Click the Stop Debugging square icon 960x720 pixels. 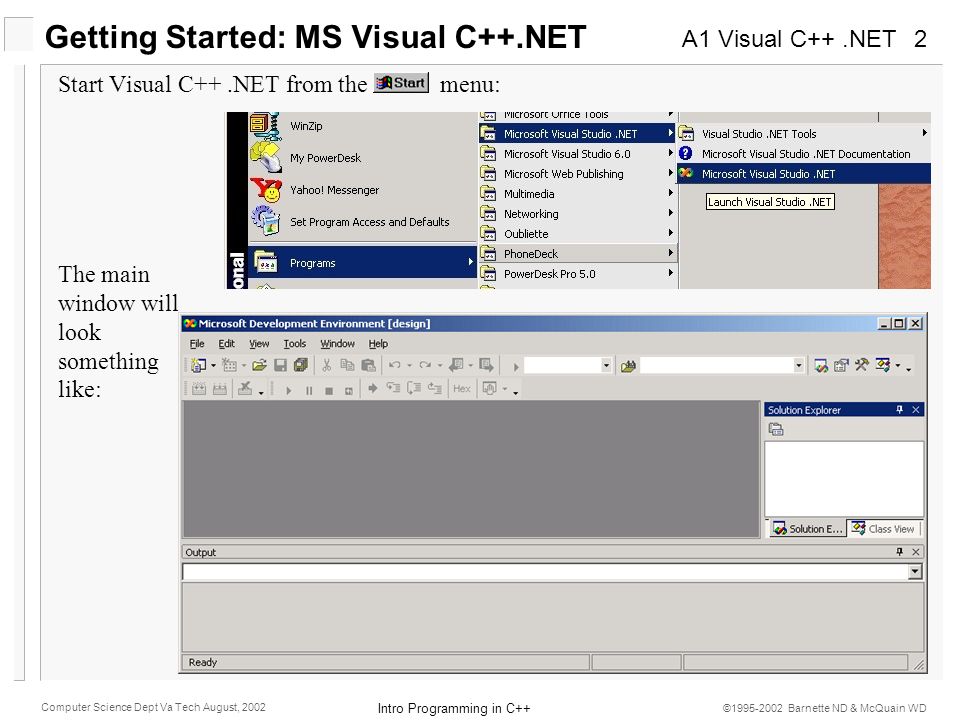(x=329, y=390)
